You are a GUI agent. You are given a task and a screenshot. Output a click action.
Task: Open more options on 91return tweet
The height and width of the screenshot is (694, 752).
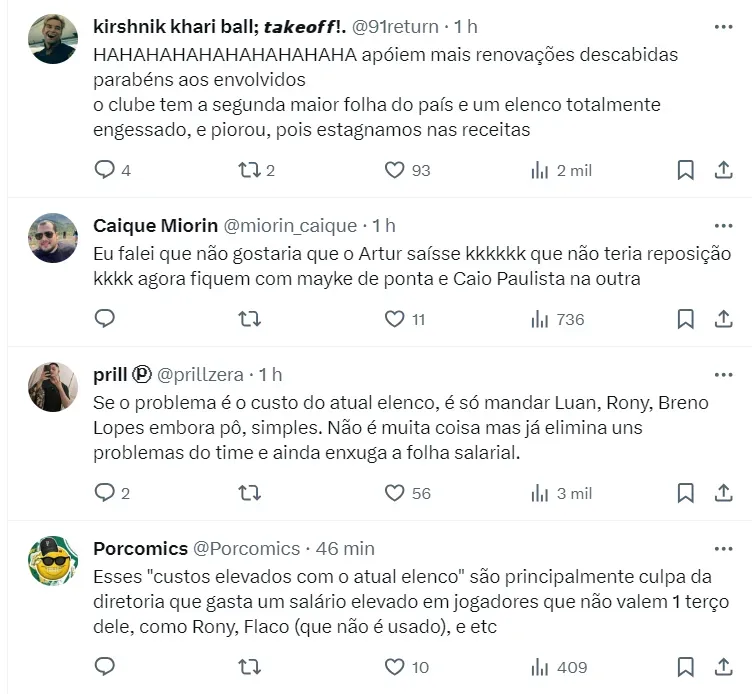point(723,27)
